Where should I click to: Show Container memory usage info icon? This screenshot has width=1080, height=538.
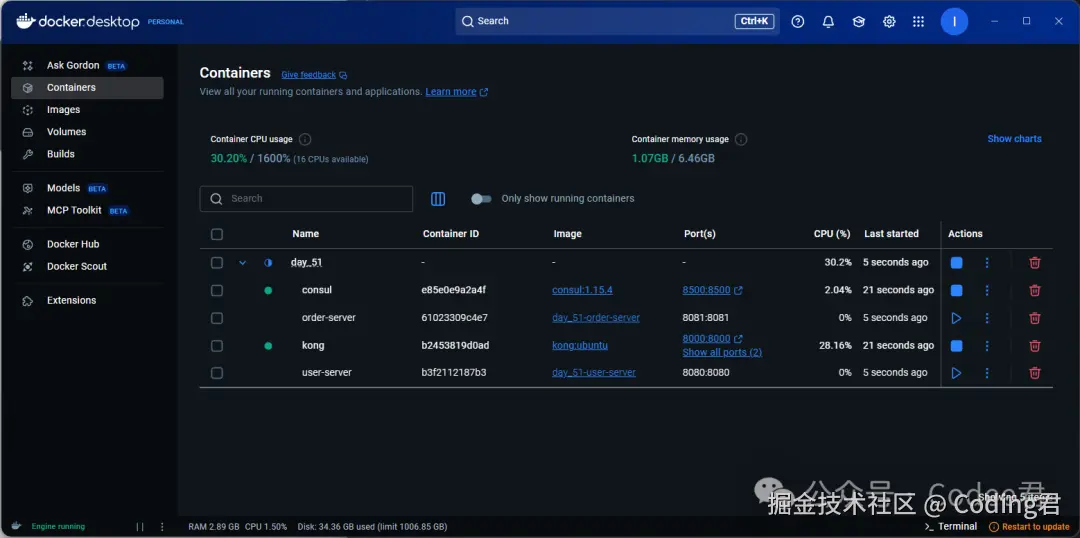coord(741,139)
